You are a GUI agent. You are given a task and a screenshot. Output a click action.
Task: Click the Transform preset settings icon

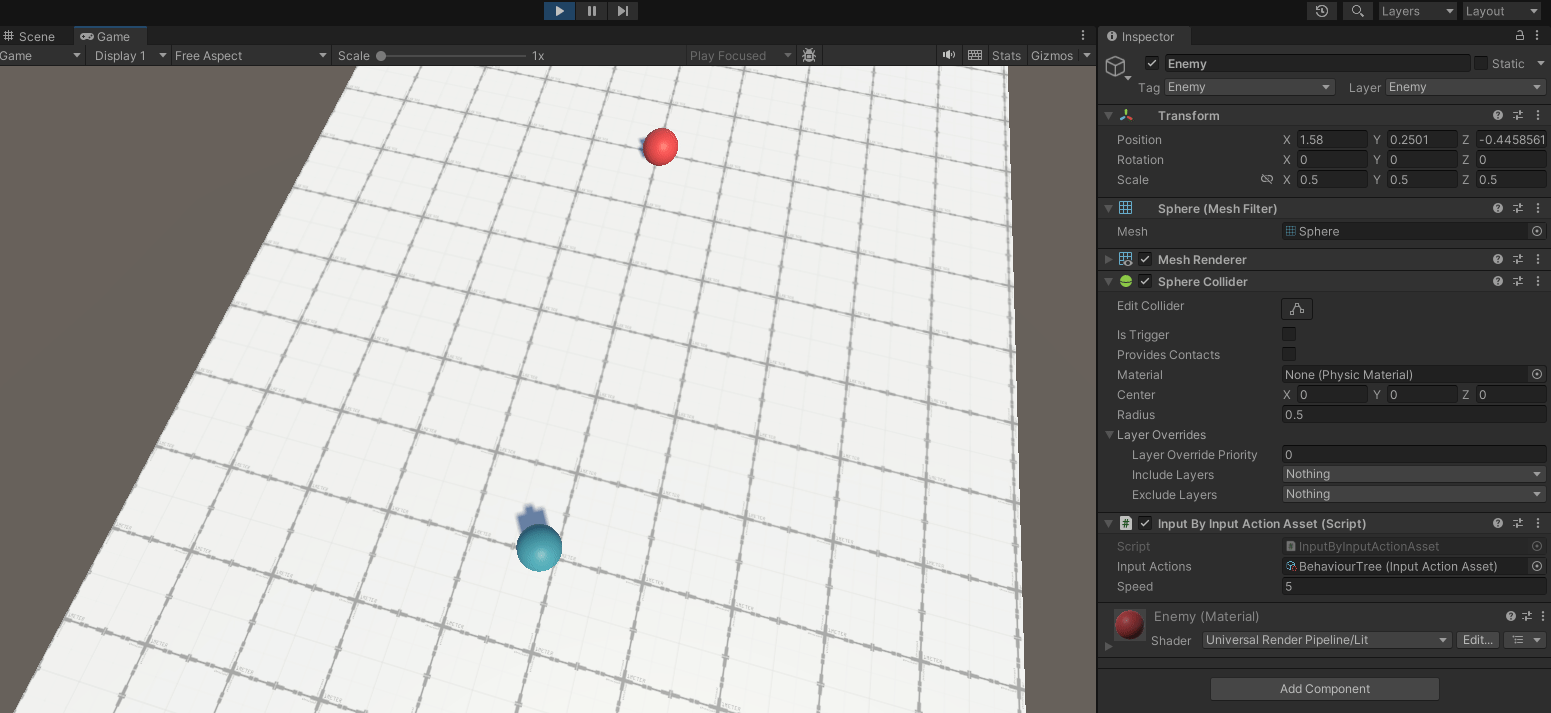1518,115
